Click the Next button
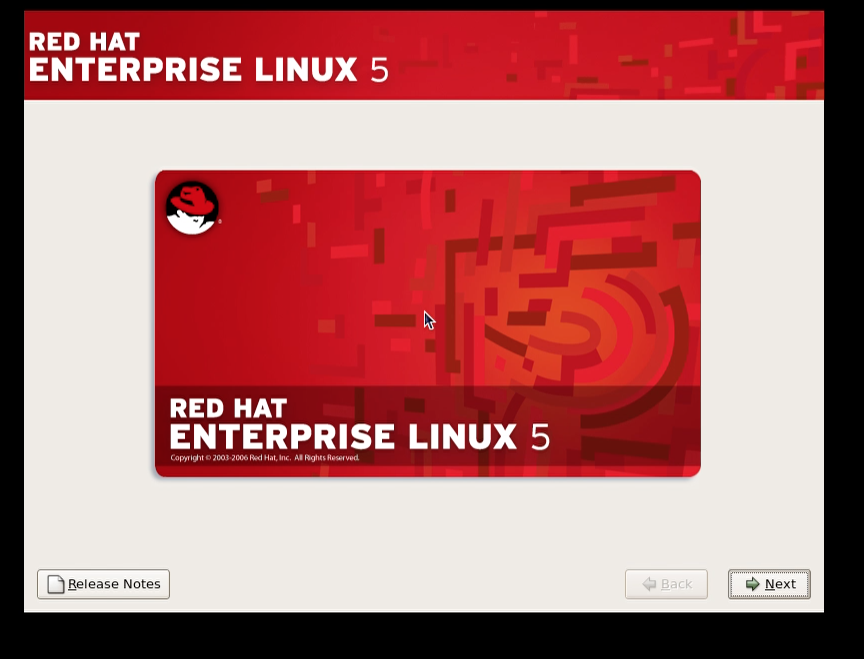The width and height of the screenshot is (864, 659). 769,584
